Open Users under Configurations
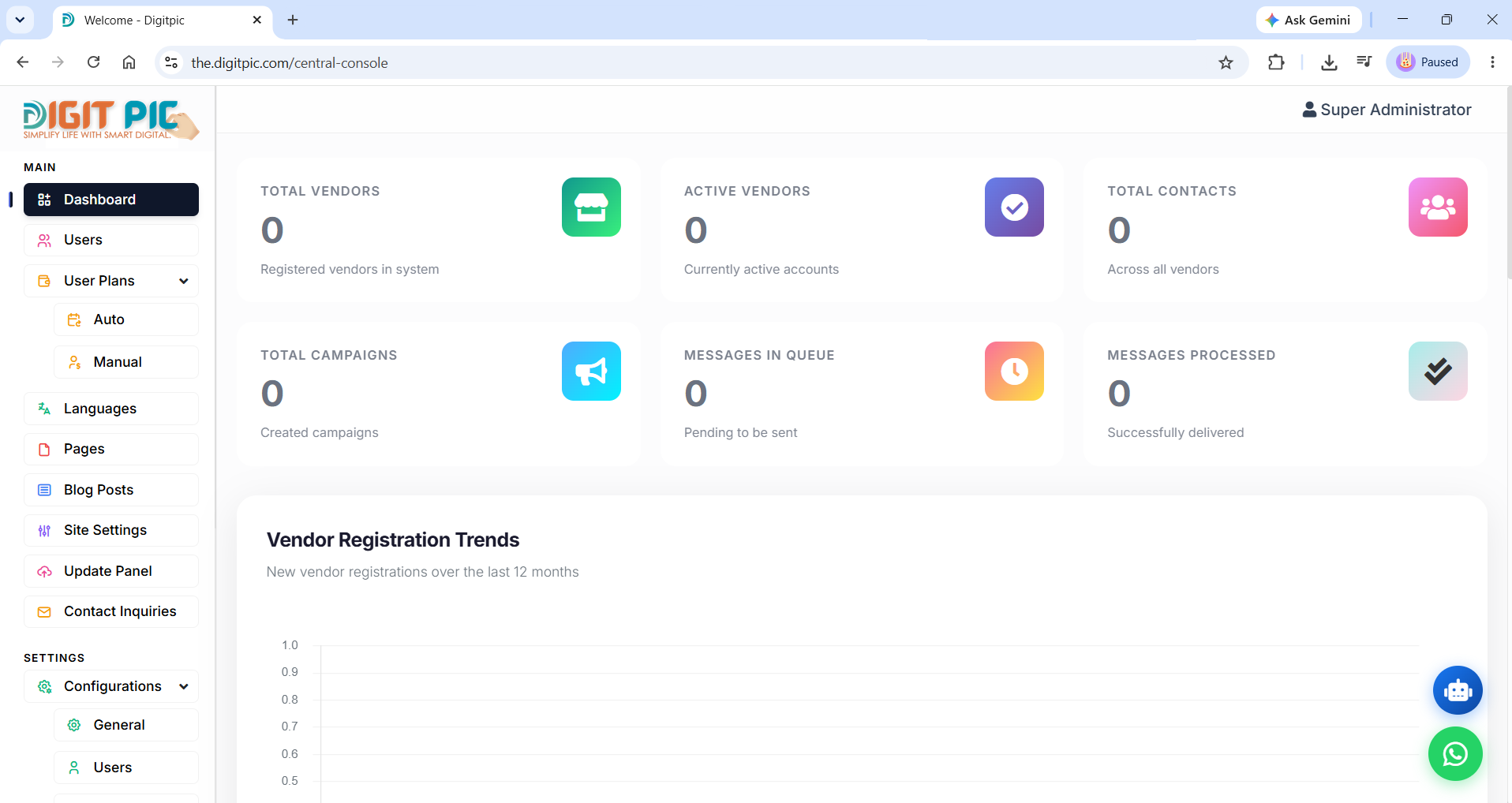The height and width of the screenshot is (803, 1512). [x=126, y=768]
